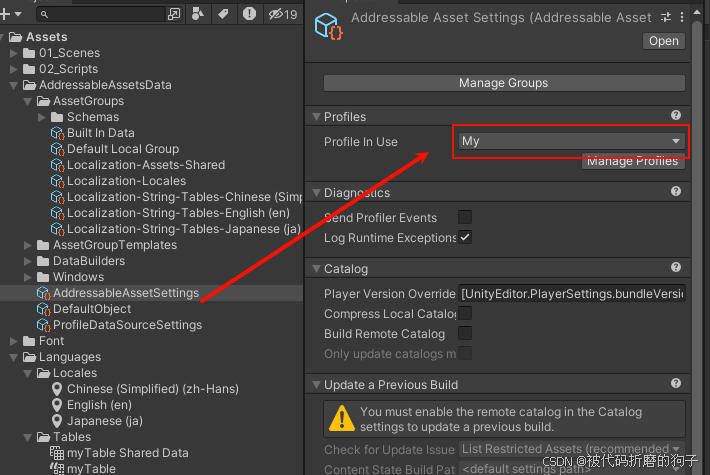710x475 pixels.
Task: Select the ProfileDataSourceSettings asset icon
Action: coord(43,325)
